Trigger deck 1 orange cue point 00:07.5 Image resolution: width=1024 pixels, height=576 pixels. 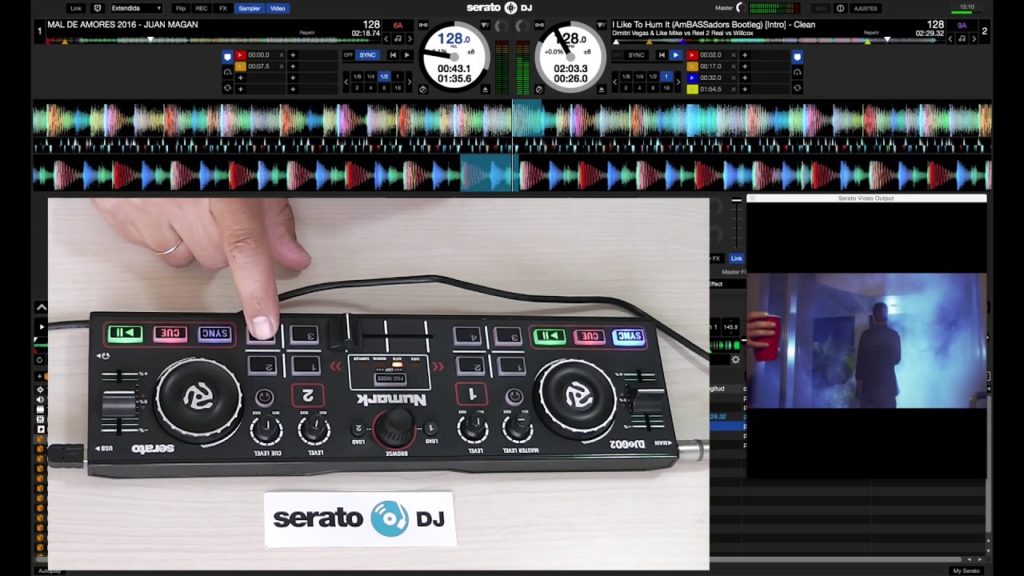click(x=240, y=67)
